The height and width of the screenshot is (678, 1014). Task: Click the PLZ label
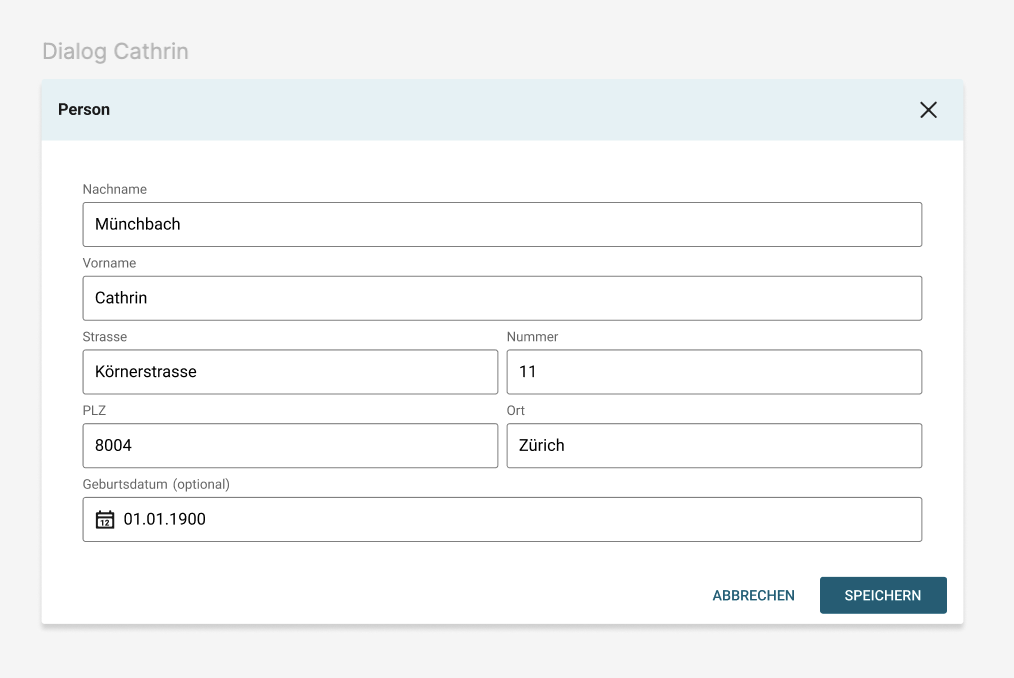click(94, 411)
